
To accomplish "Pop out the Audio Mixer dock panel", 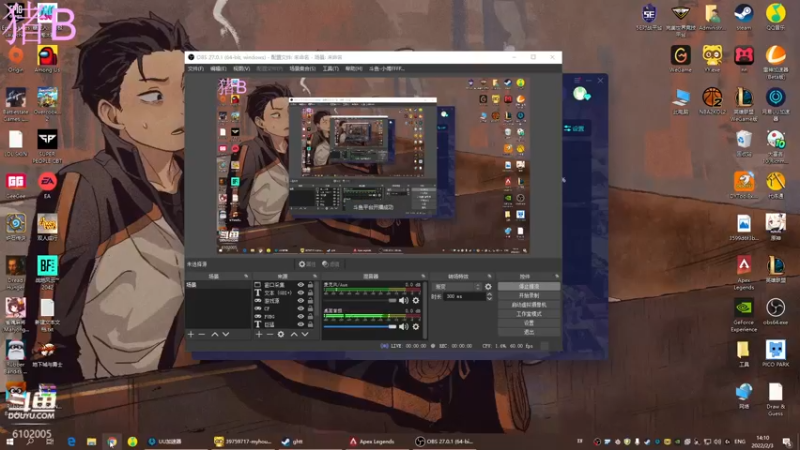I will (423, 276).
